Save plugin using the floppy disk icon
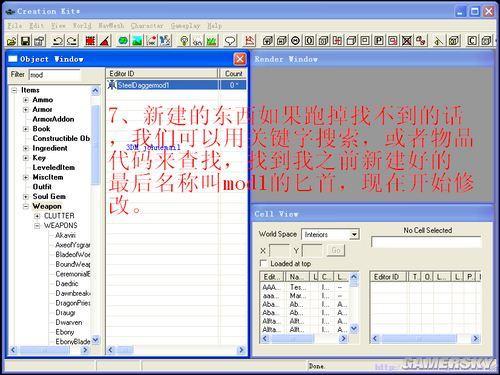This screenshot has width=500, height=375. 25,41
